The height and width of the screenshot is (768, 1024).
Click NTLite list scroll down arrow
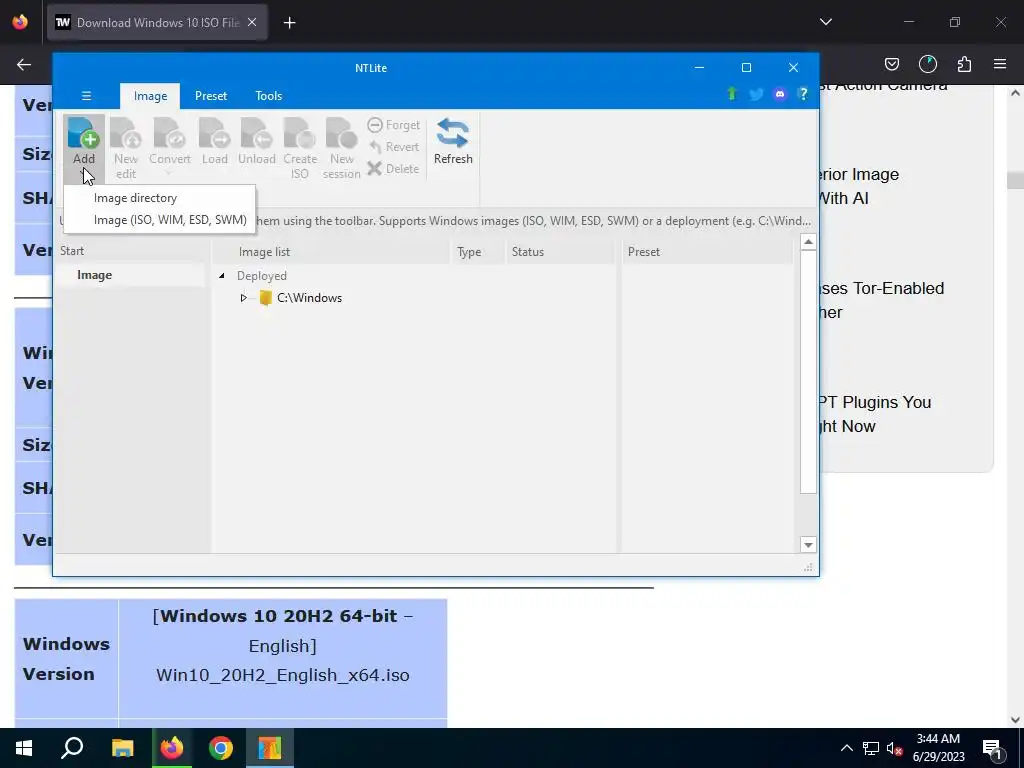tap(808, 545)
